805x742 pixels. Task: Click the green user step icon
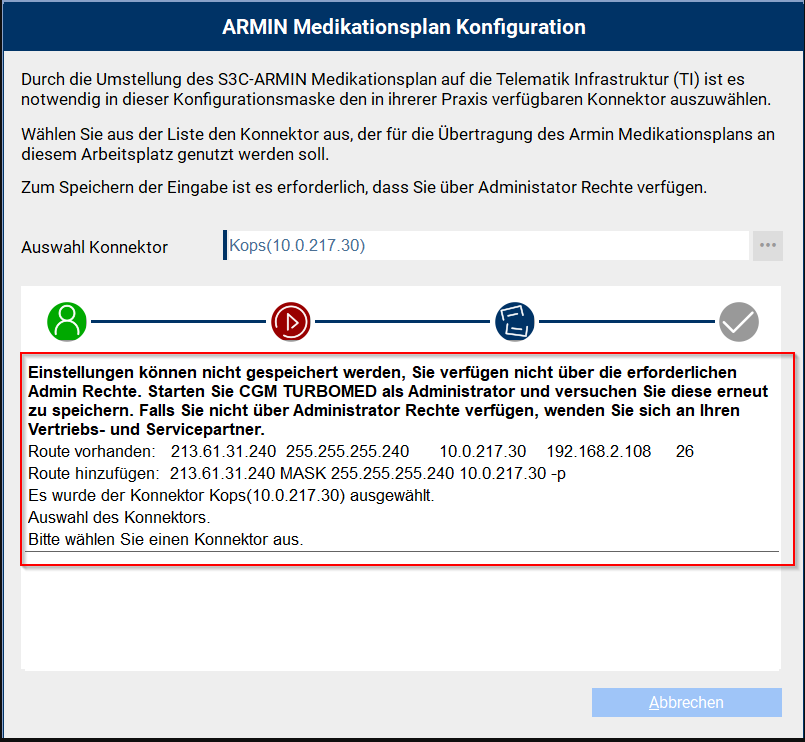pyautogui.click(x=67, y=322)
